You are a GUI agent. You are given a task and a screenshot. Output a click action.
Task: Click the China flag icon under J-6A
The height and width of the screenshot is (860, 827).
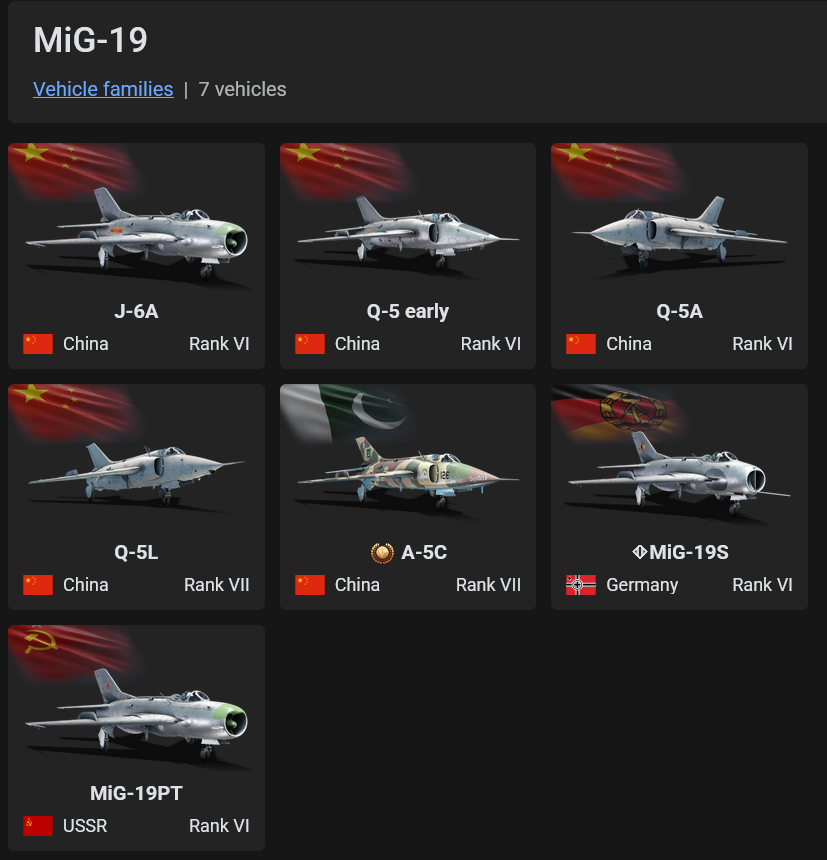coord(38,344)
